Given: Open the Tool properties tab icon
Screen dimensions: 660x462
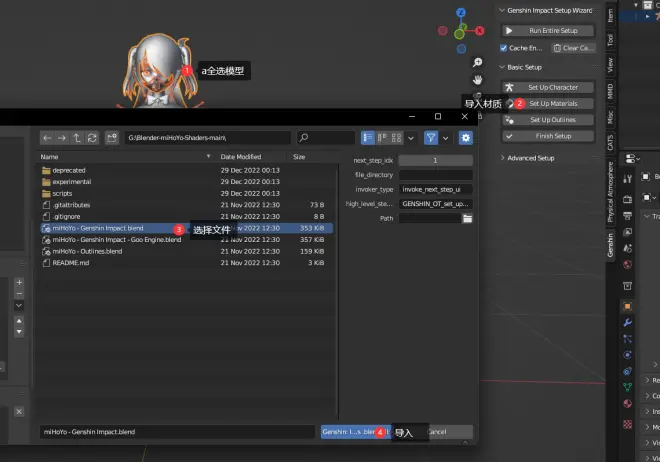Looking at the screenshot, I should 628,178.
